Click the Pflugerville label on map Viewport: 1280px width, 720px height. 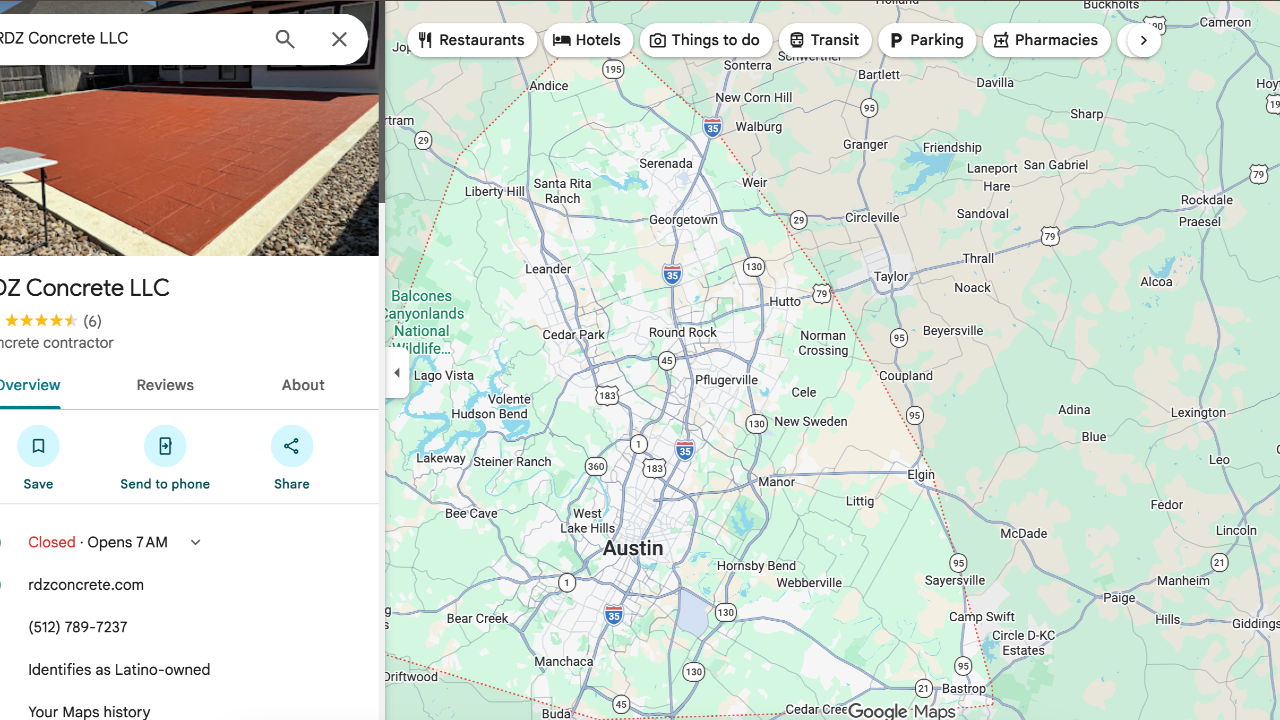(727, 380)
